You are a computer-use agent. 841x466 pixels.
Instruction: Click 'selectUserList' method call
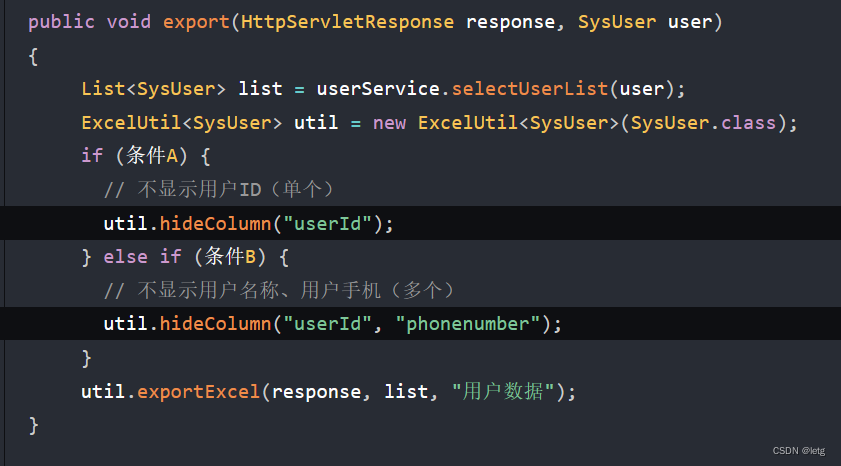point(529,89)
